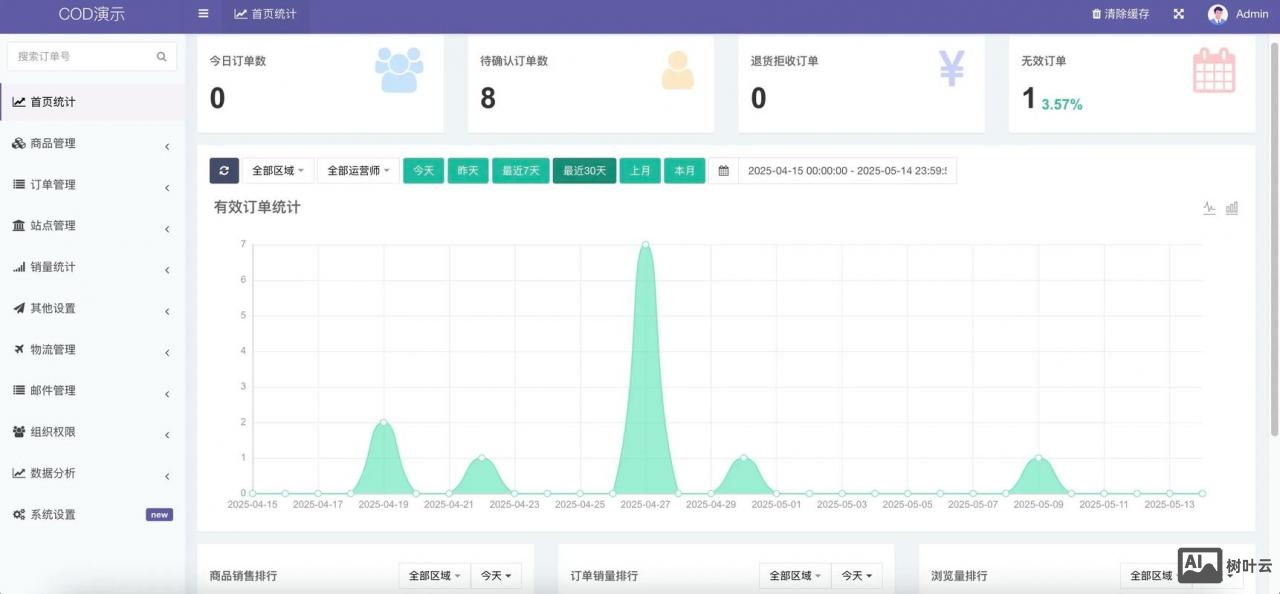The height and width of the screenshot is (594, 1280).
Task: Select the 最近7天 filter button
Action: tap(520, 170)
